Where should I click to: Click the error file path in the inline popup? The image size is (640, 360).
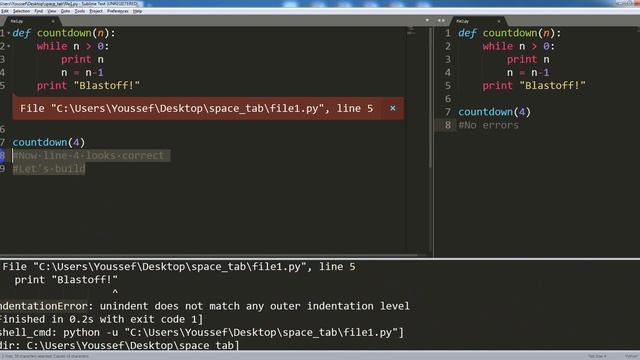click(x=196, y=109)
